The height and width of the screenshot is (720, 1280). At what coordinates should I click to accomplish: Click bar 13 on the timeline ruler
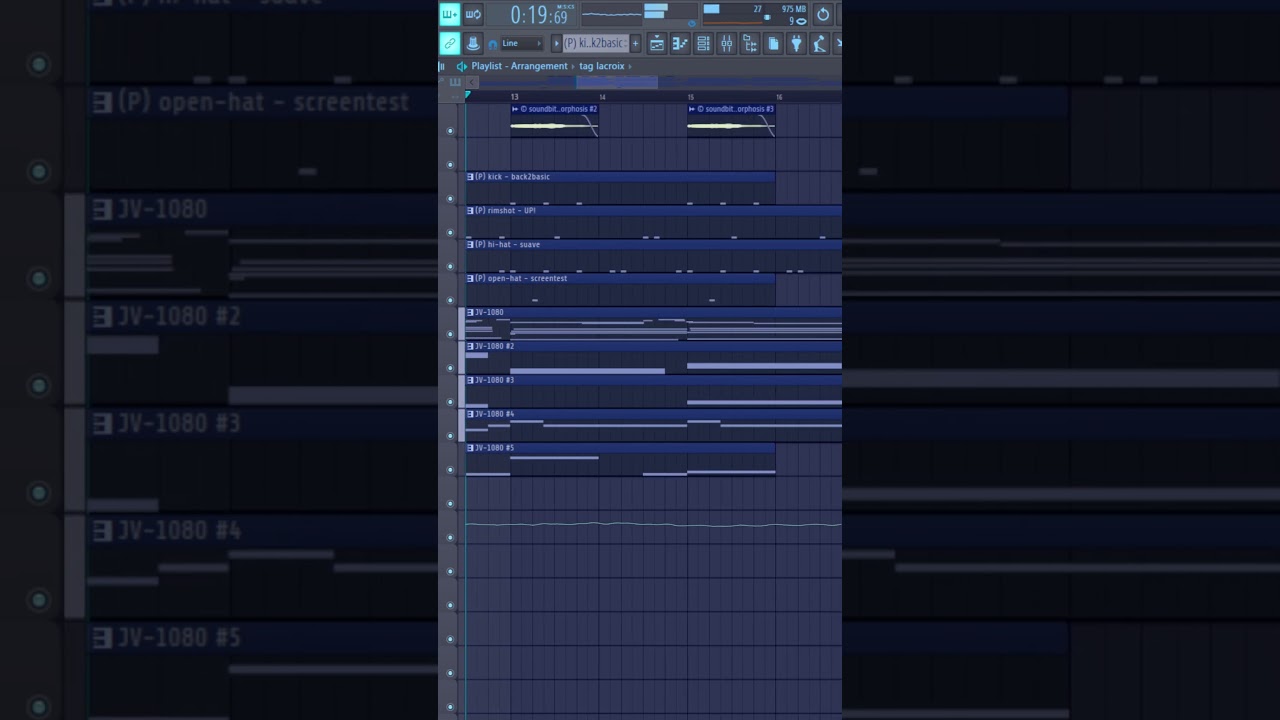coord(515,97)
